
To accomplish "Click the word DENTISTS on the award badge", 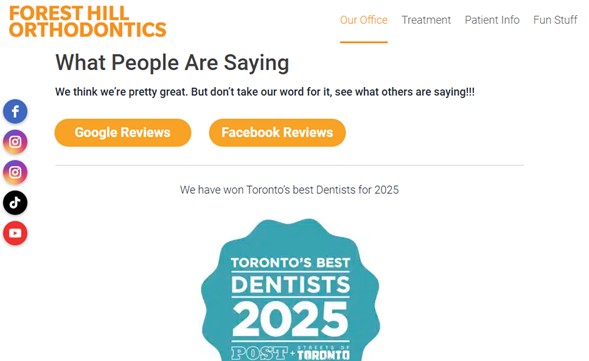I will (x=290, y=285).
